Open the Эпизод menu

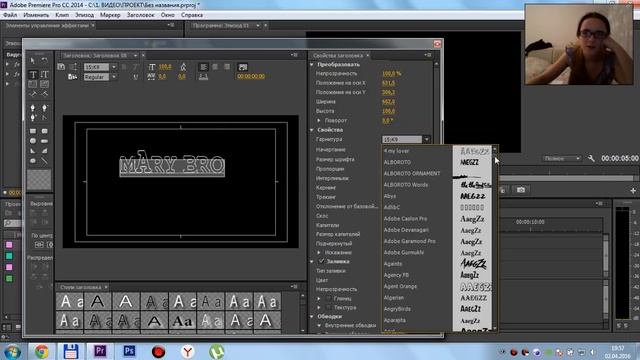pyautogui.click(x=84, y=15)
